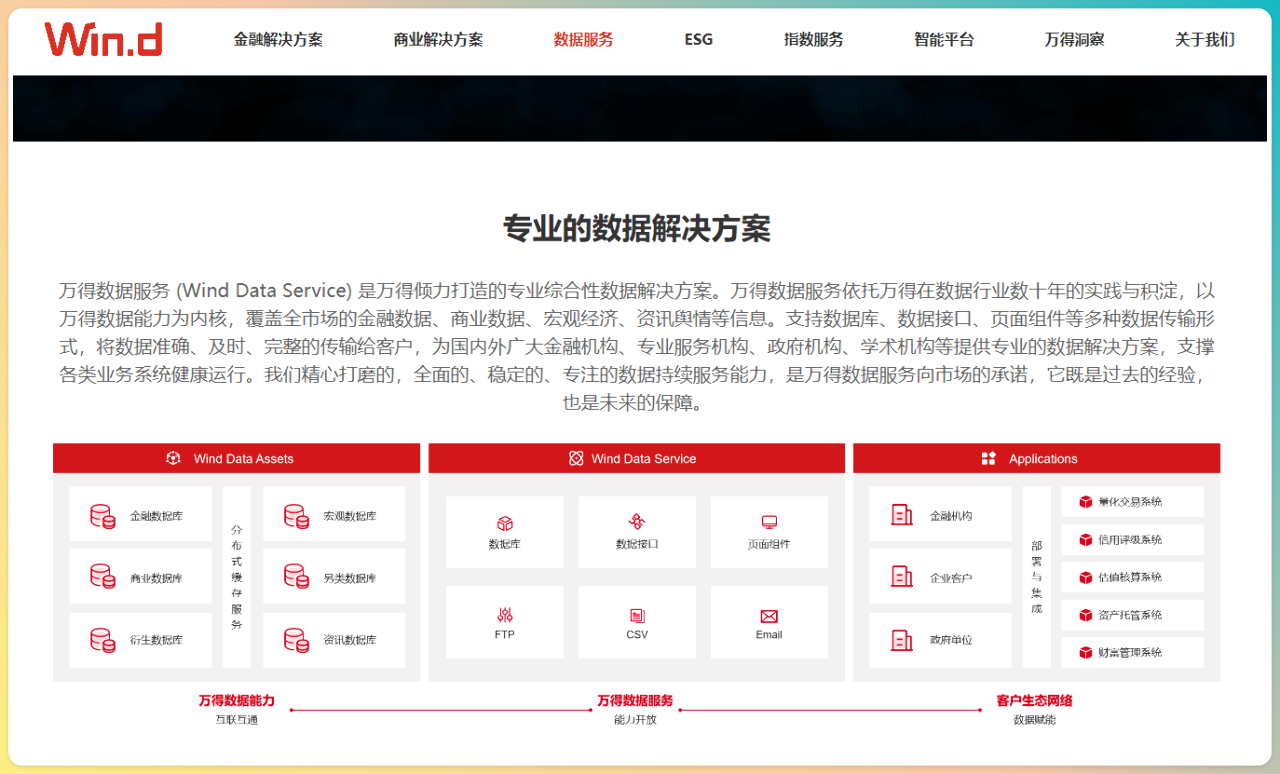Click the Win.d logo

[x=103, y=39]
